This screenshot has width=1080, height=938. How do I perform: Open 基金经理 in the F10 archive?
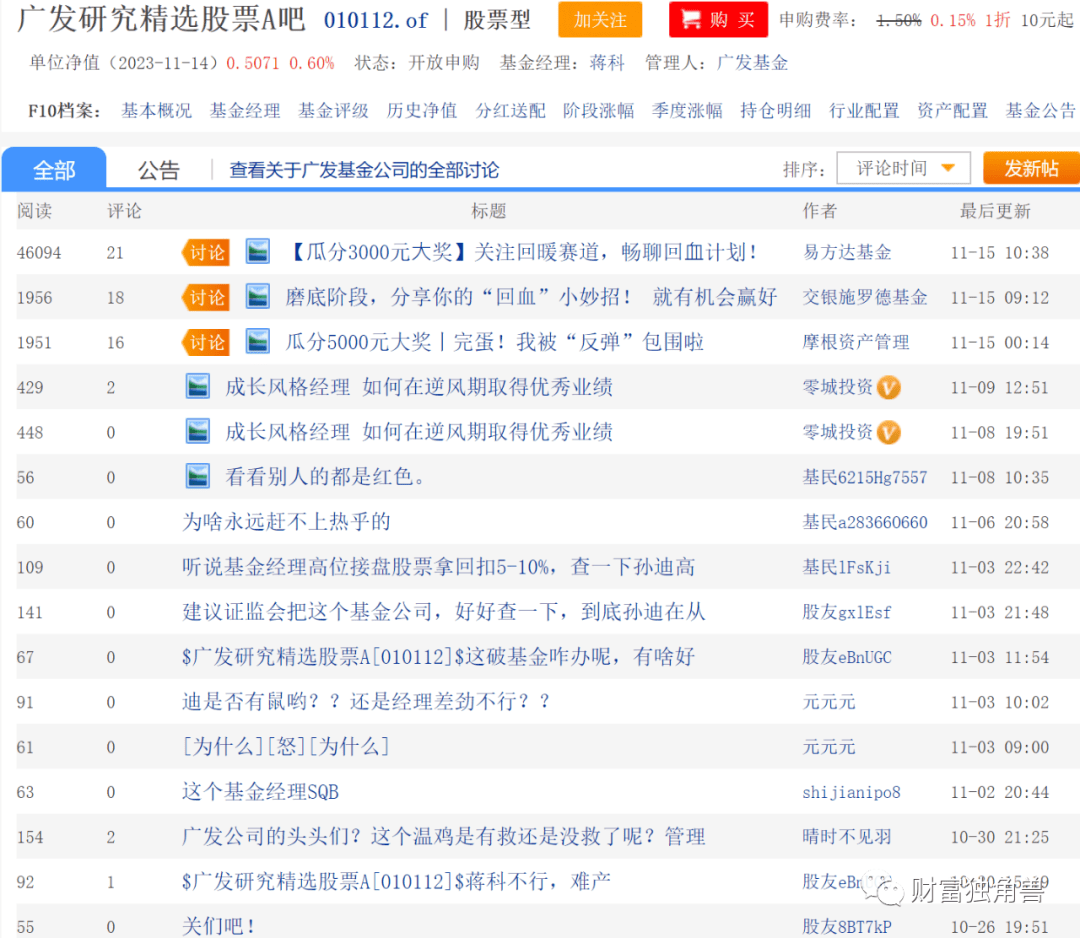[245, 110]
